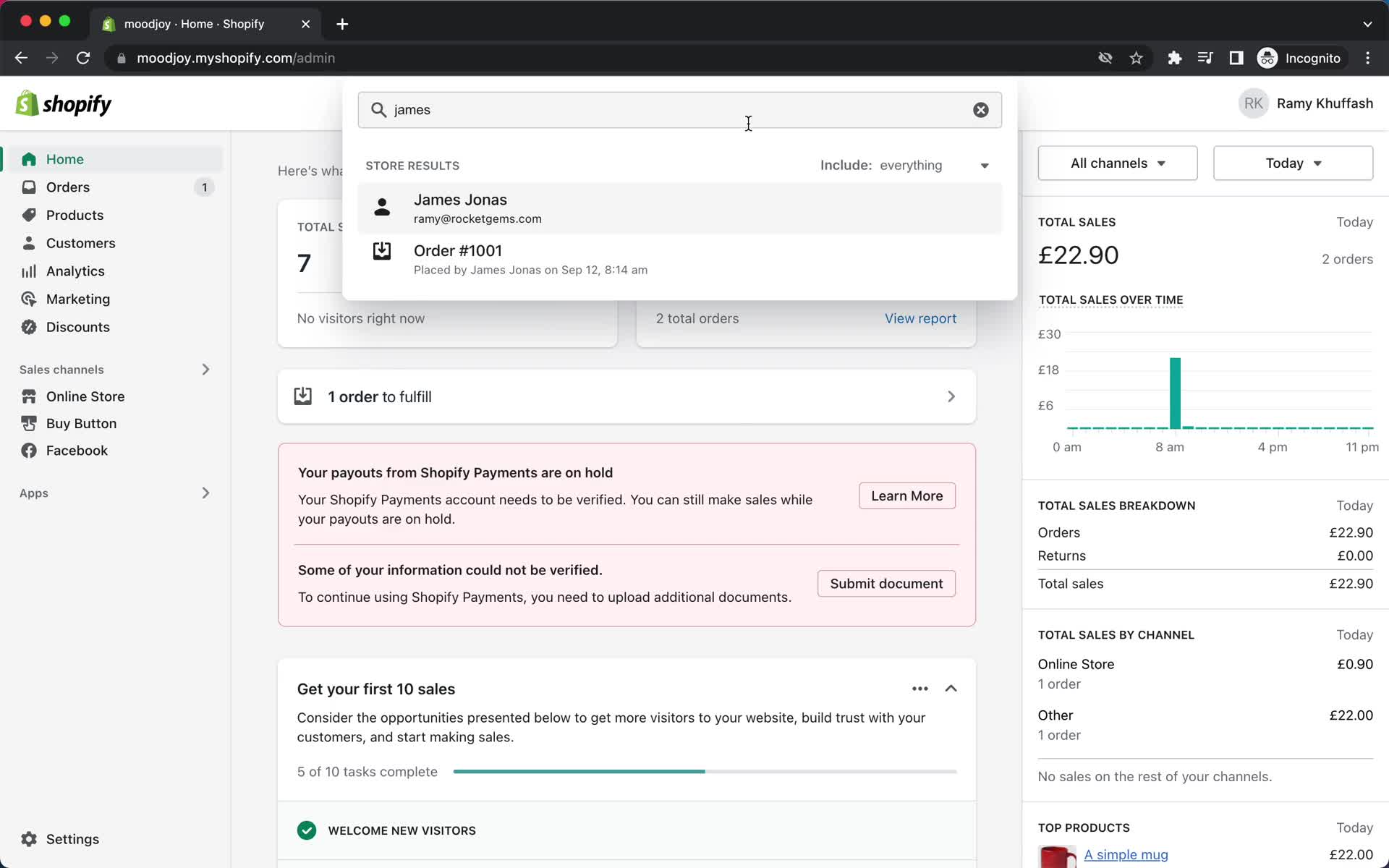This screenshot has height=868, width=1389.
Task: Open Customers section in sidebar
Action: click(81, 243)
